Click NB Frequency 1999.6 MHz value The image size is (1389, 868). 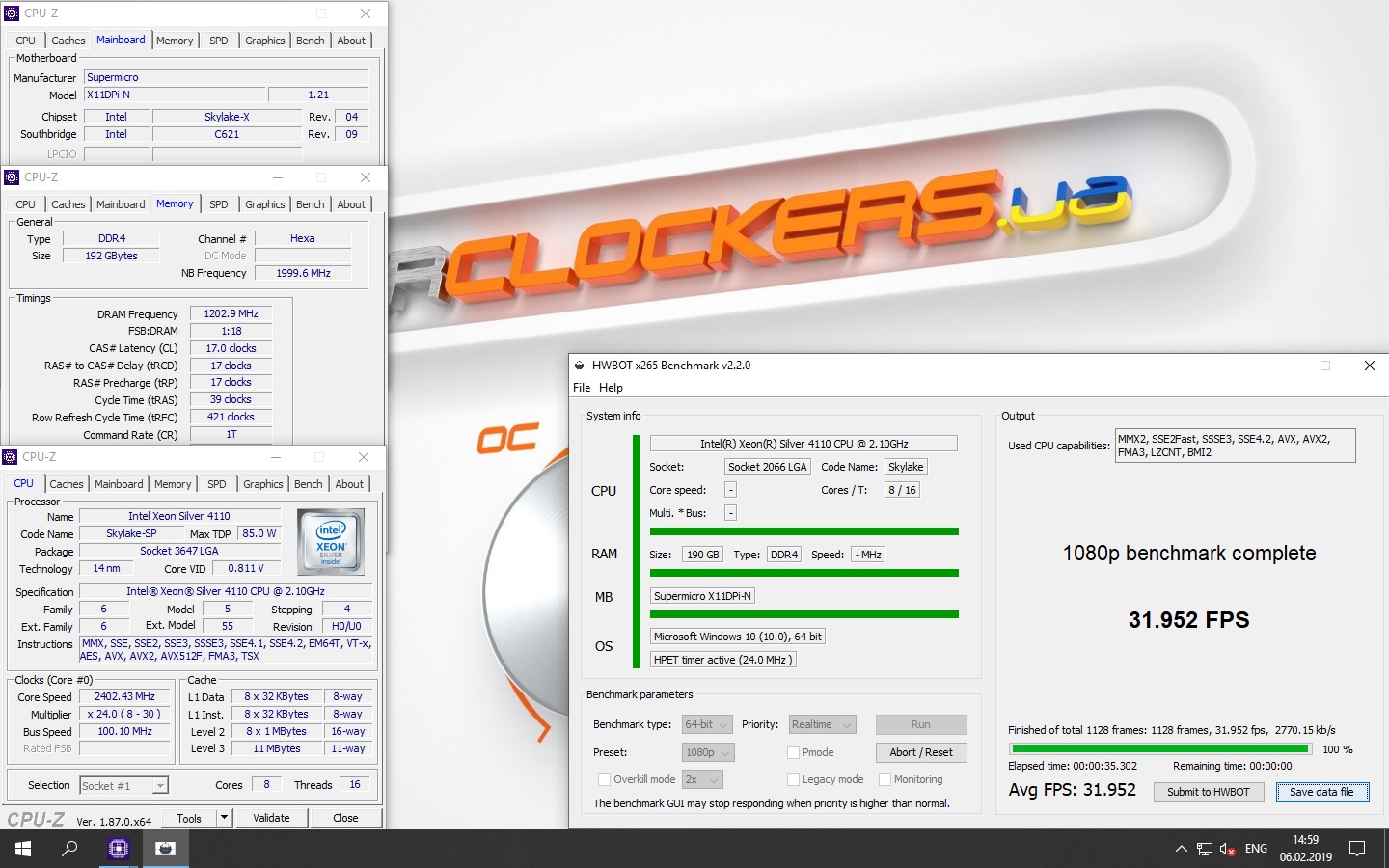[303, 273]
